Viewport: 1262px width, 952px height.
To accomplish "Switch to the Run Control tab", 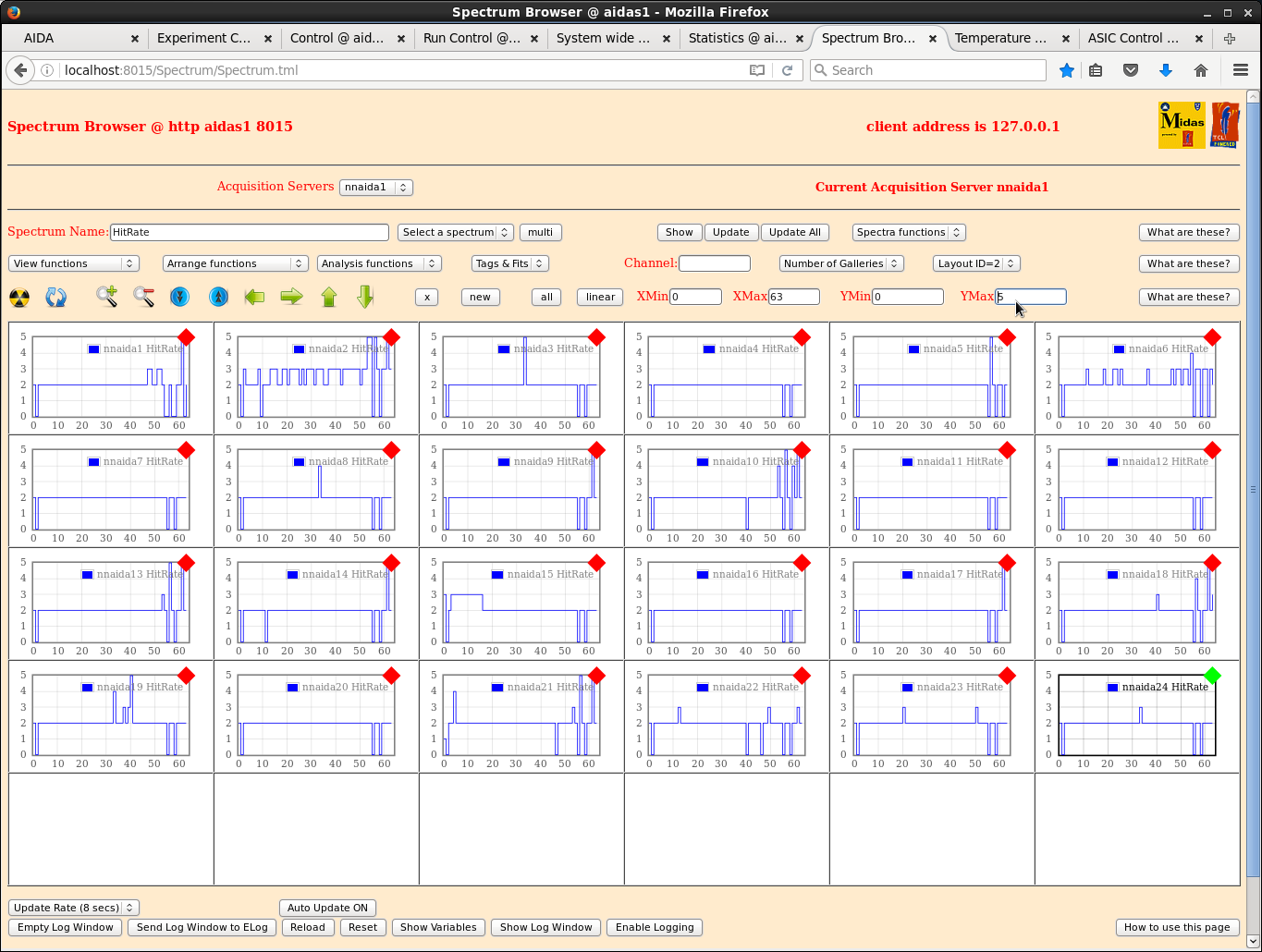I will pos(479,38).
